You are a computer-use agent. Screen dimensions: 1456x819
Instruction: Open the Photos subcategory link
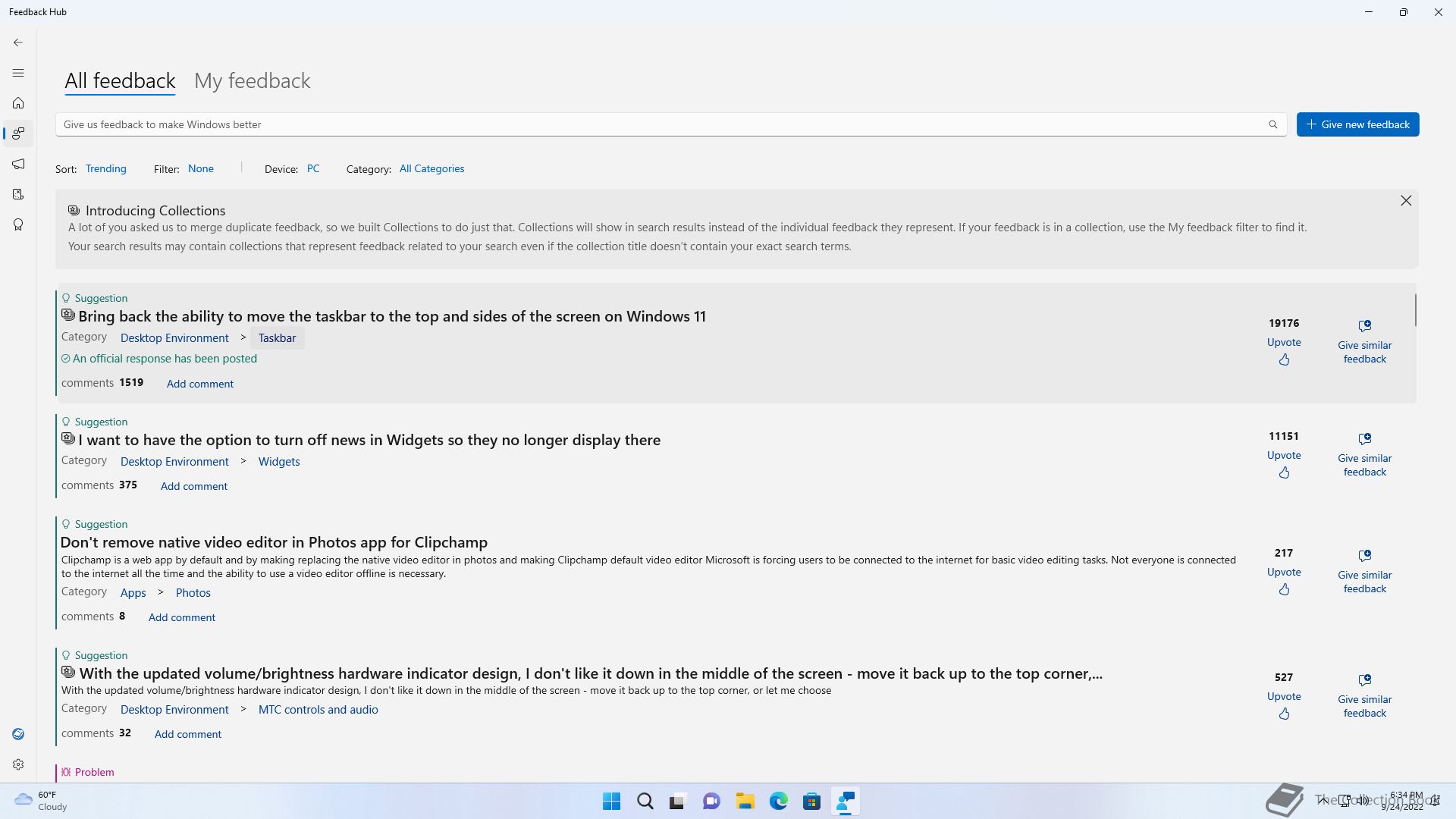tap(193, 593)
